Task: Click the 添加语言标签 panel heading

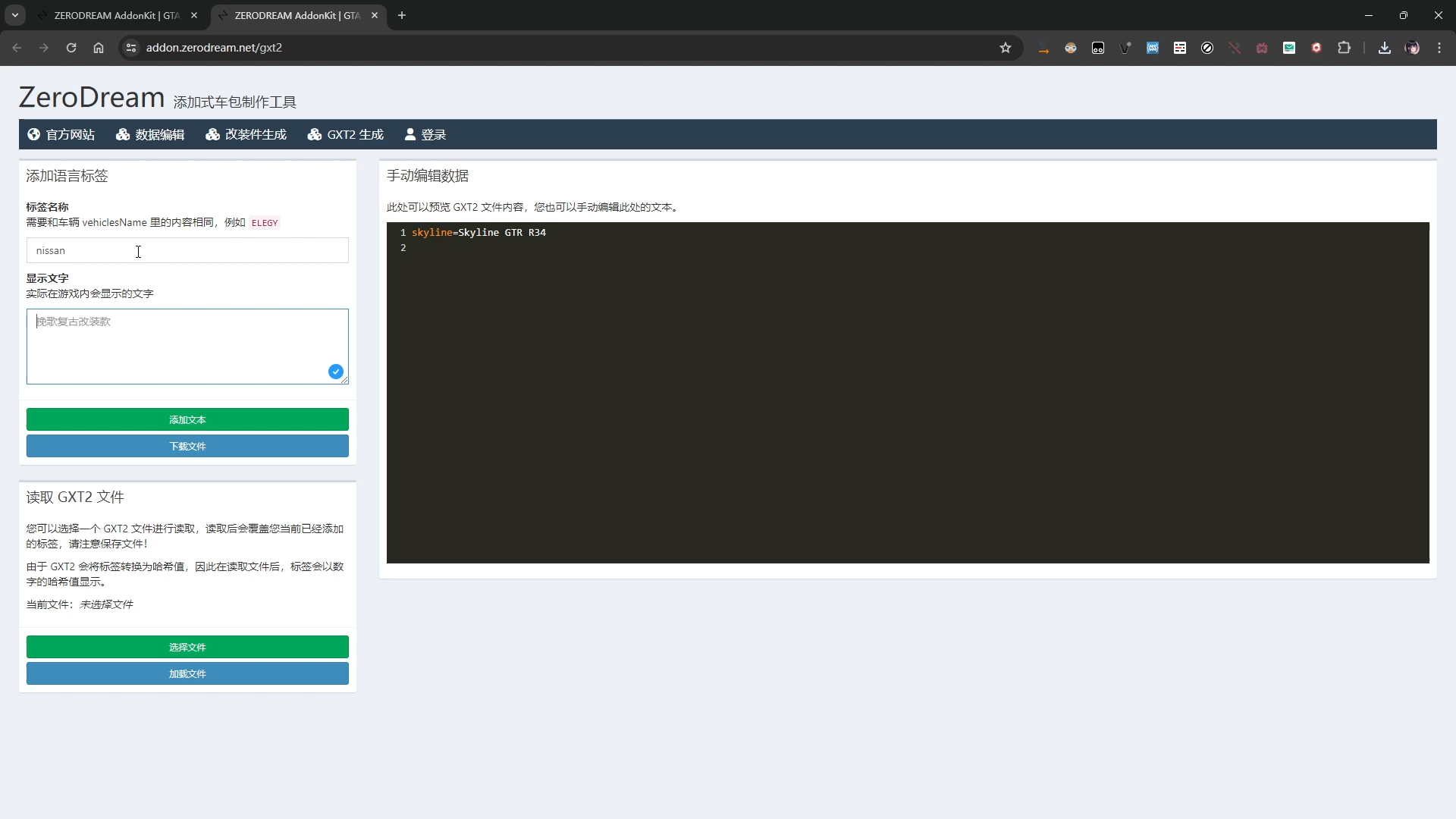Action: (x=67, y=176)
